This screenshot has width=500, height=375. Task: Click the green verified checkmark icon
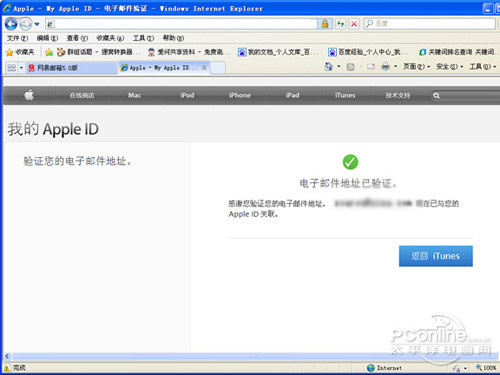[350, 162]
